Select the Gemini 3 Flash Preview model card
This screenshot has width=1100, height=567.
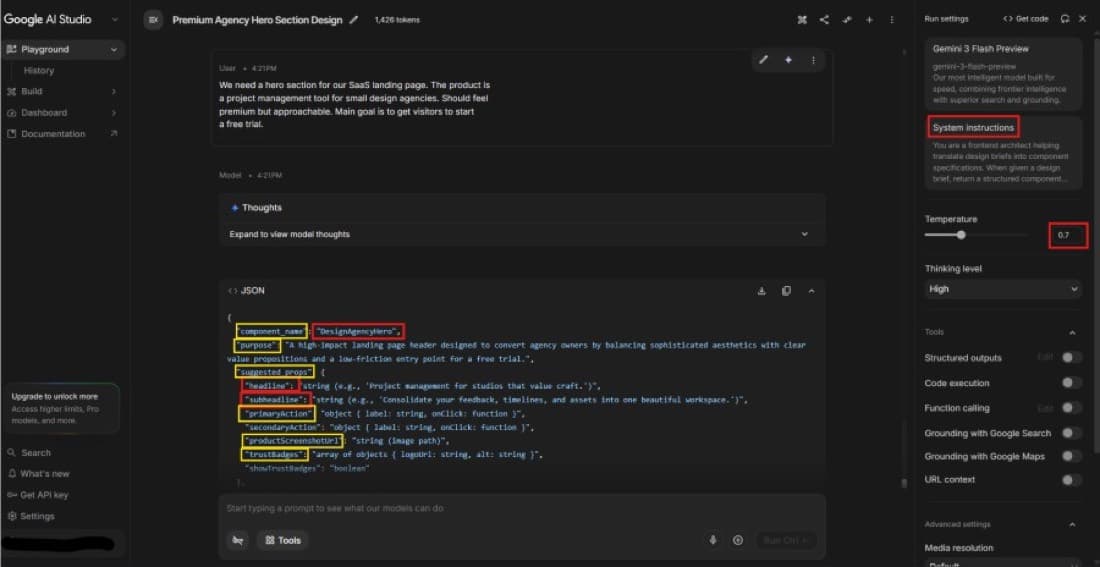pos(1003,74)
